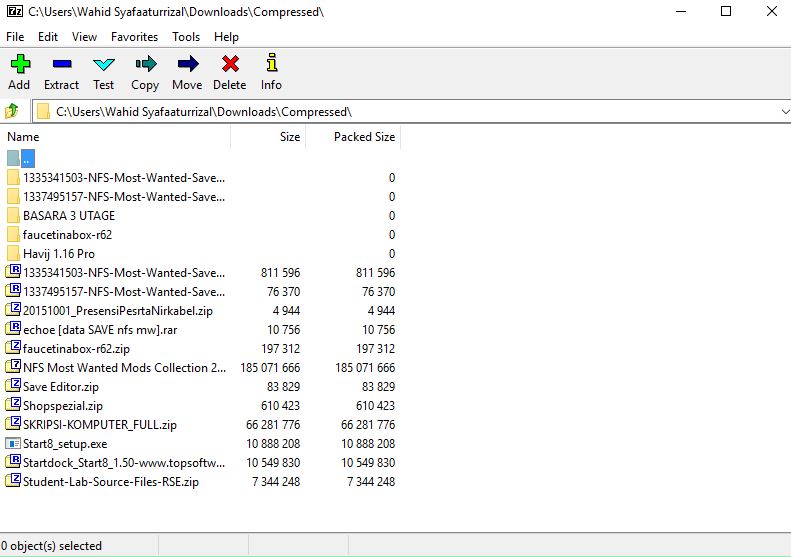This screenshot has width=791, height=557.
Task: Open Info with the yellow i icon
Action: pyautogui.click(x=272, y=63)
